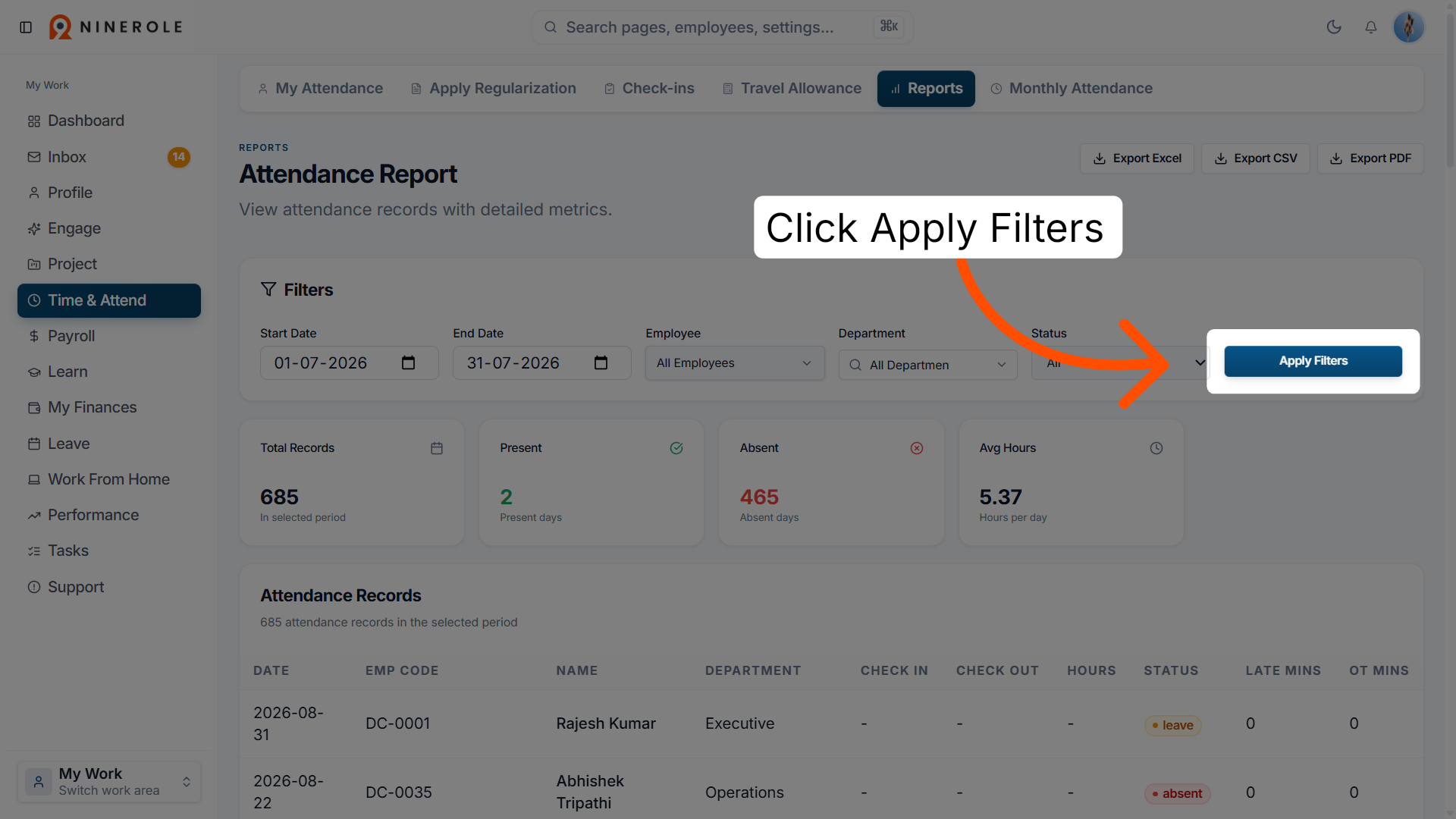
Task: Click the Inbox 14 badge
Action: [x=179, y=157]
